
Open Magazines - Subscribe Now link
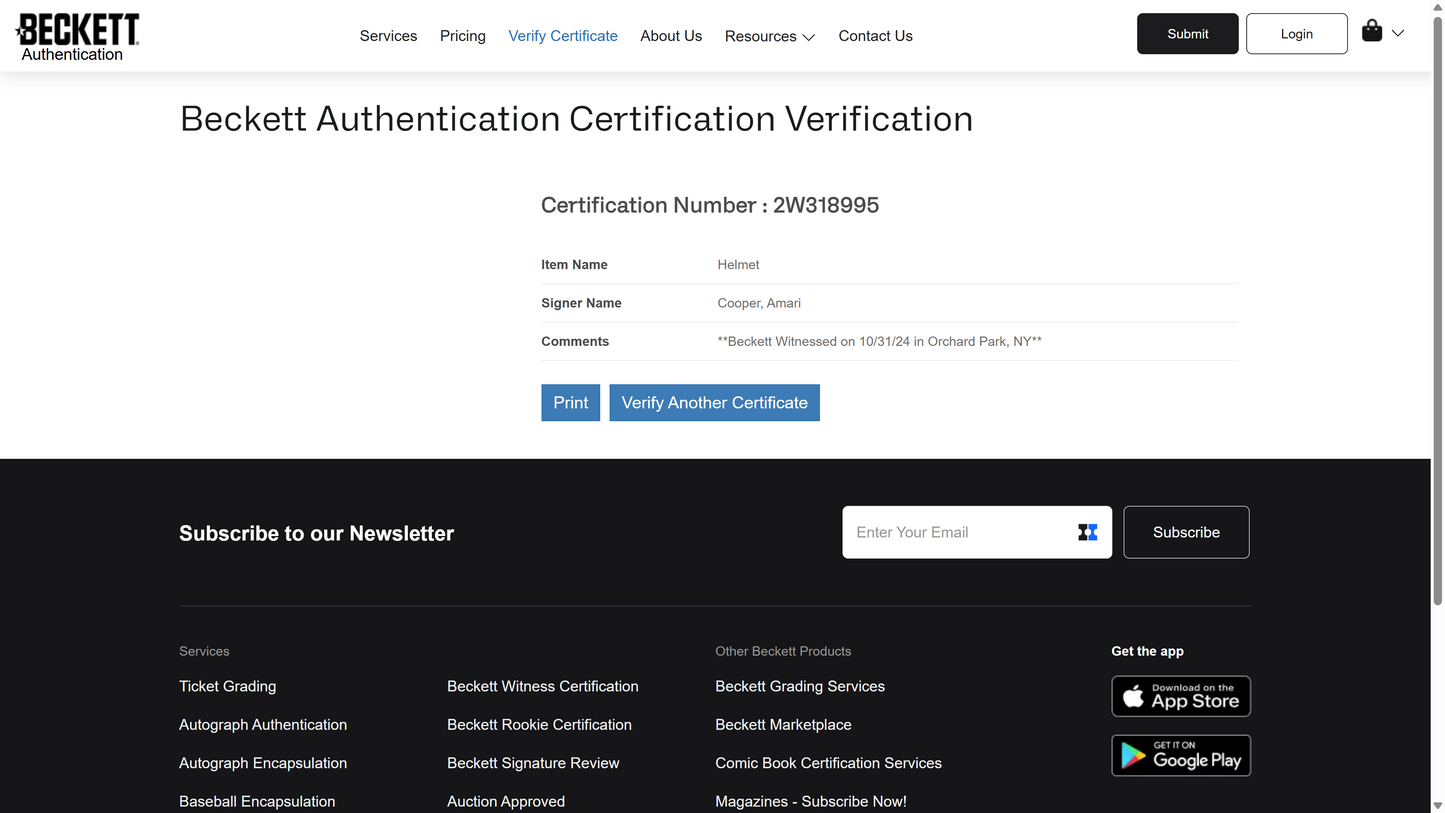pos(811,802)
